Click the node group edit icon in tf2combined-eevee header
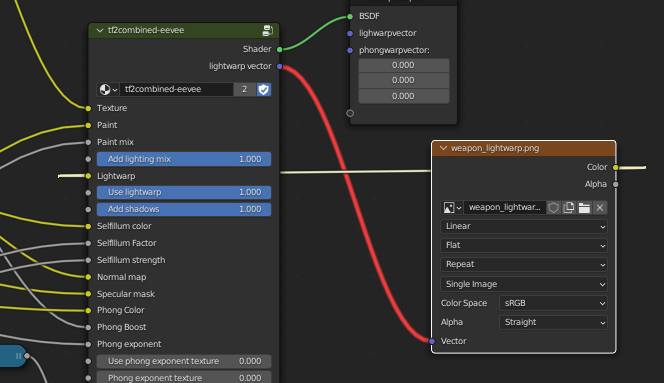This screenshot has width=664, height=383. (268, 31)
